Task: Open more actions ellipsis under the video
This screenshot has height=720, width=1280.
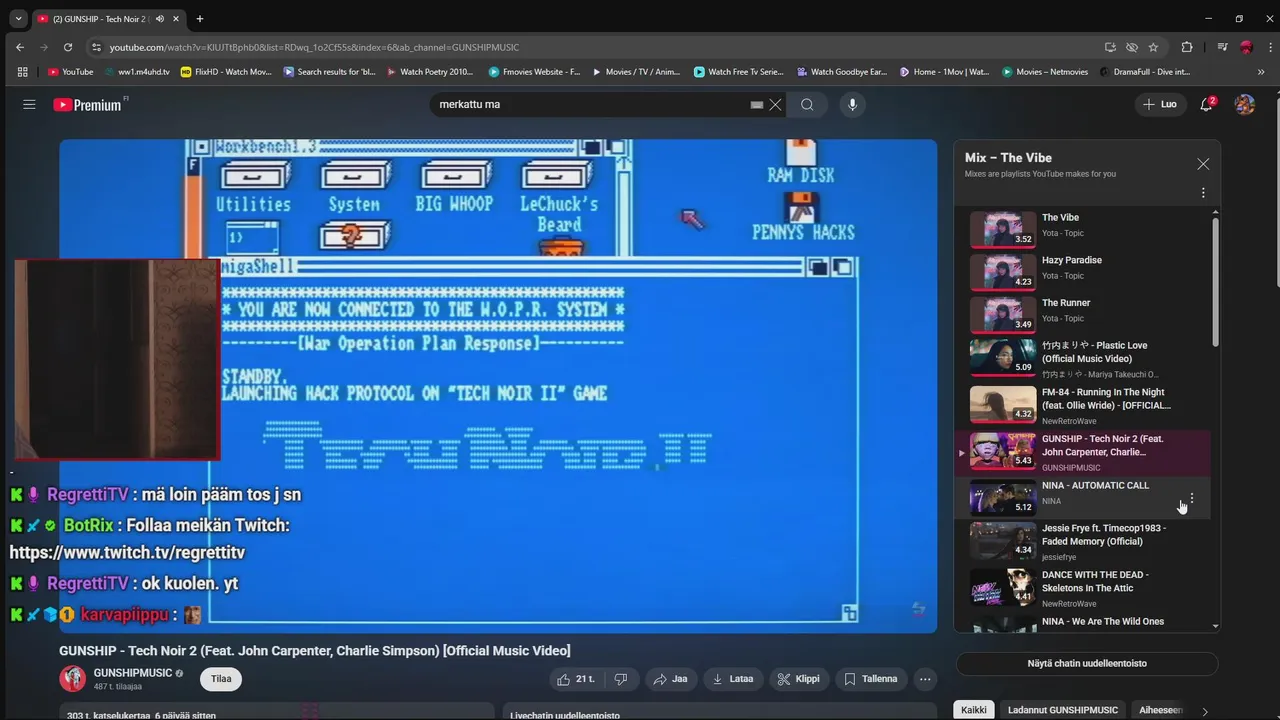Action: click(925, 679)
